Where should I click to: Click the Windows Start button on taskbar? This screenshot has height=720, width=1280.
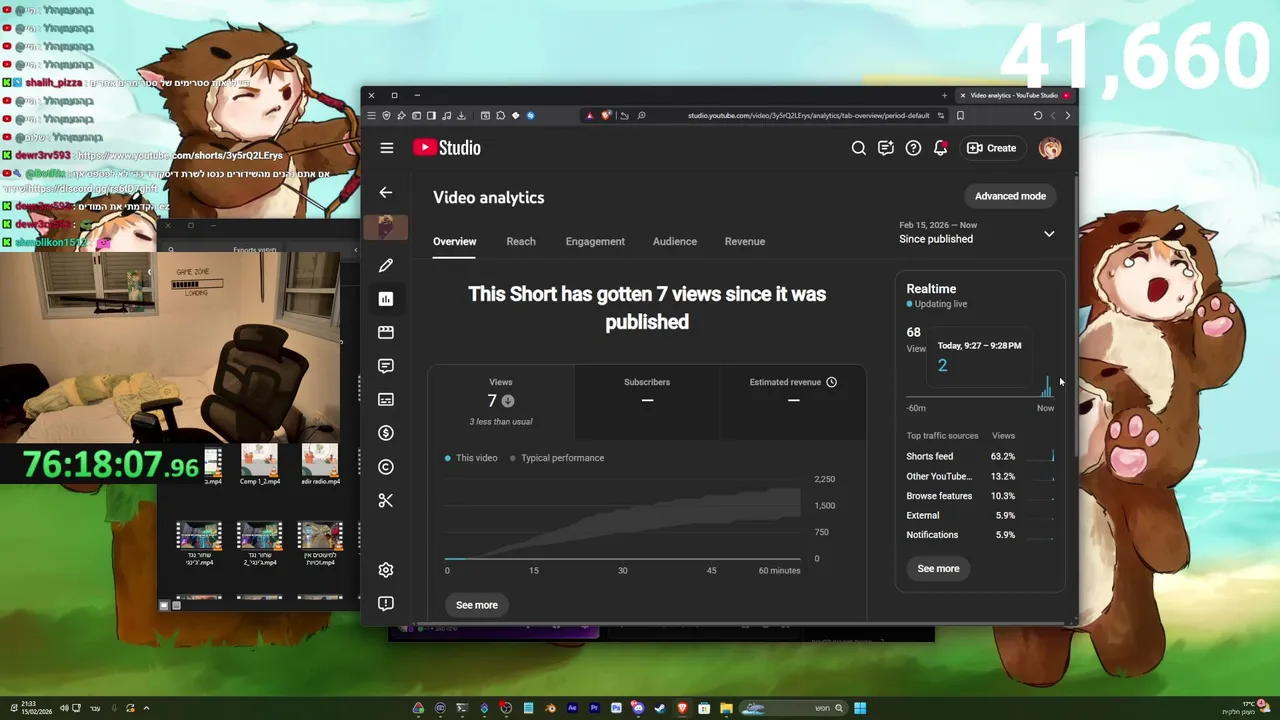860,708
